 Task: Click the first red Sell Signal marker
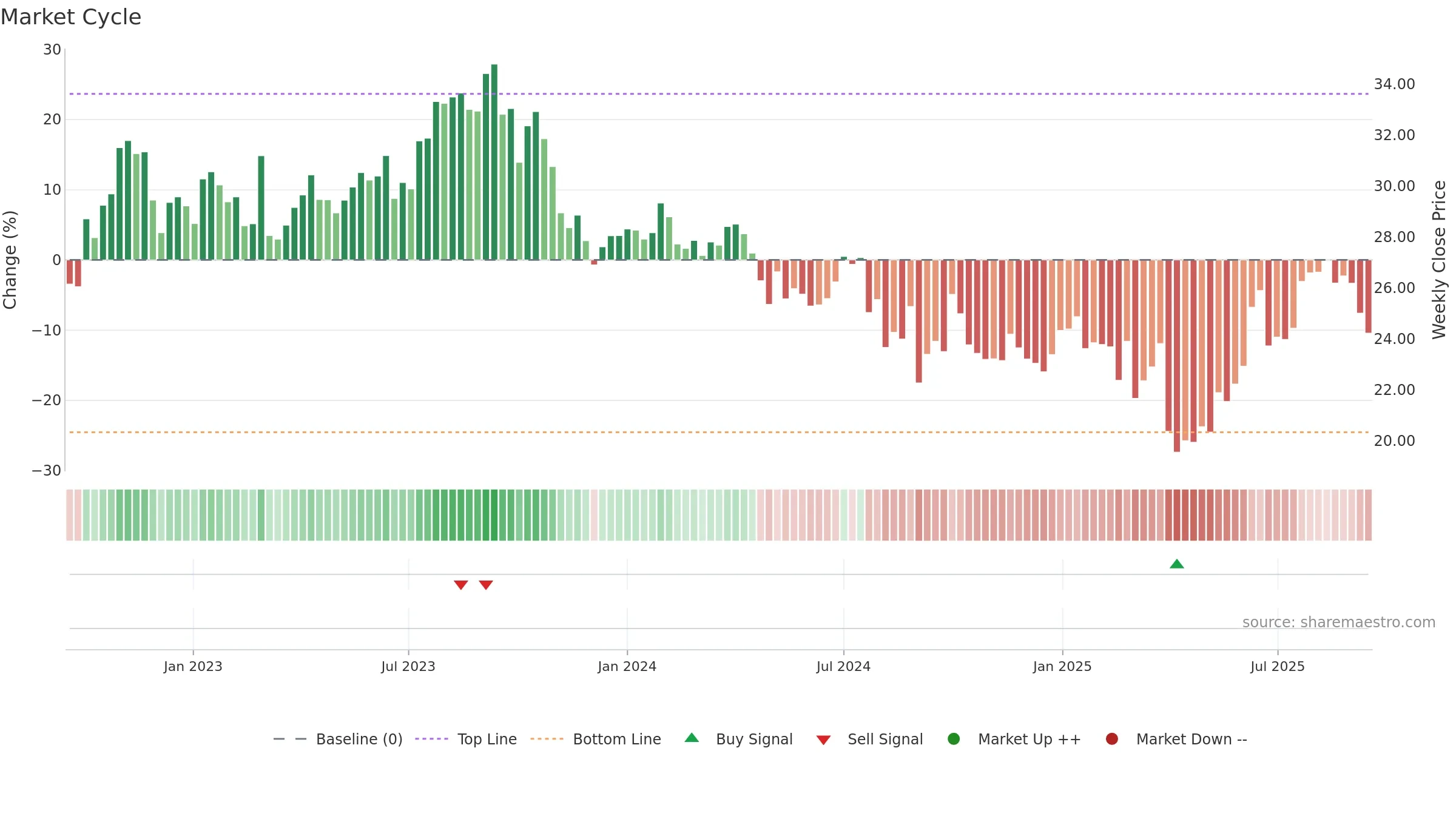[461, 585]
